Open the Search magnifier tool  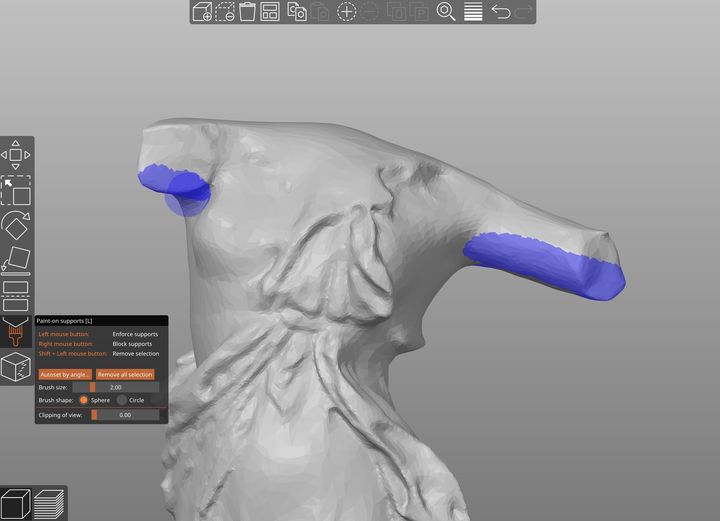446,12
